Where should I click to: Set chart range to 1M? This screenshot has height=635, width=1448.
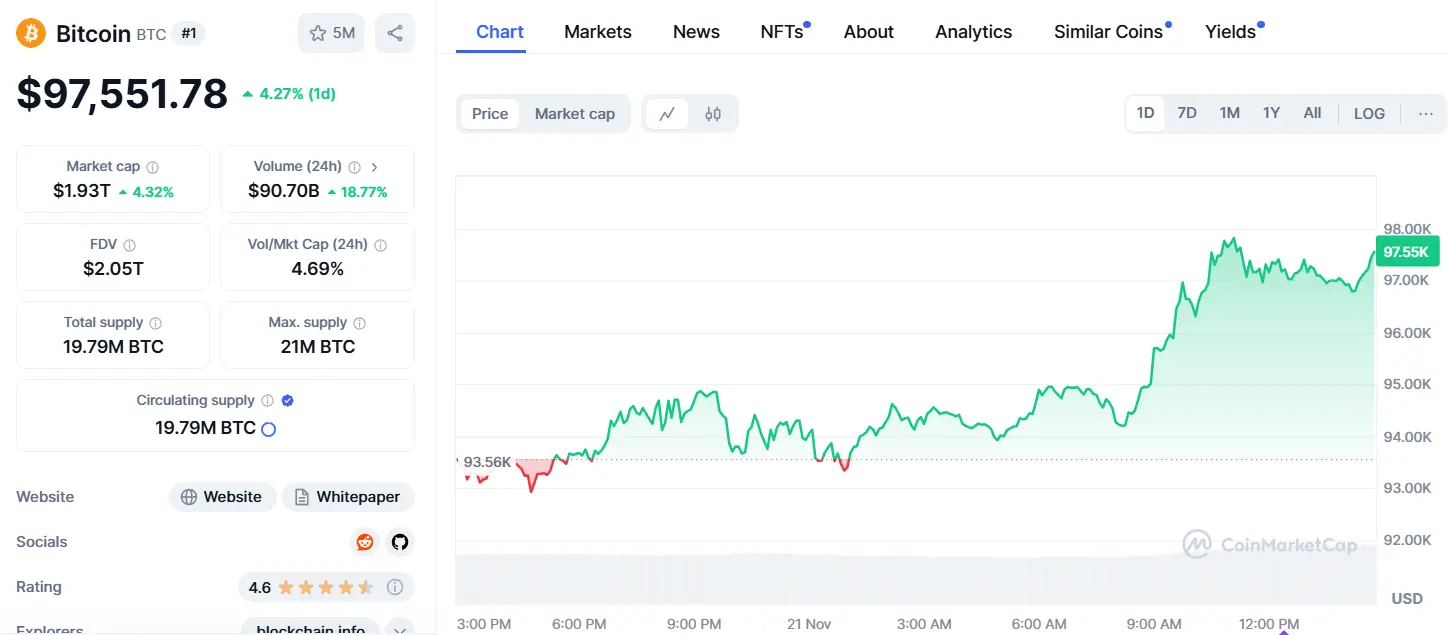click(1230, 113)
